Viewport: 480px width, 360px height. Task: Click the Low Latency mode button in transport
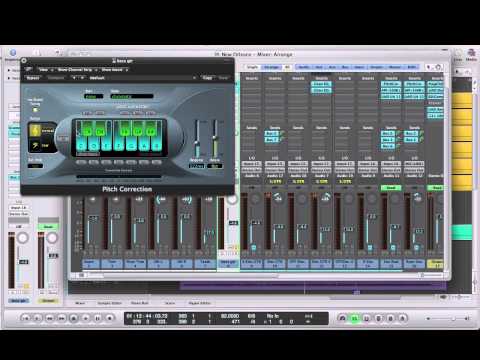342,318
